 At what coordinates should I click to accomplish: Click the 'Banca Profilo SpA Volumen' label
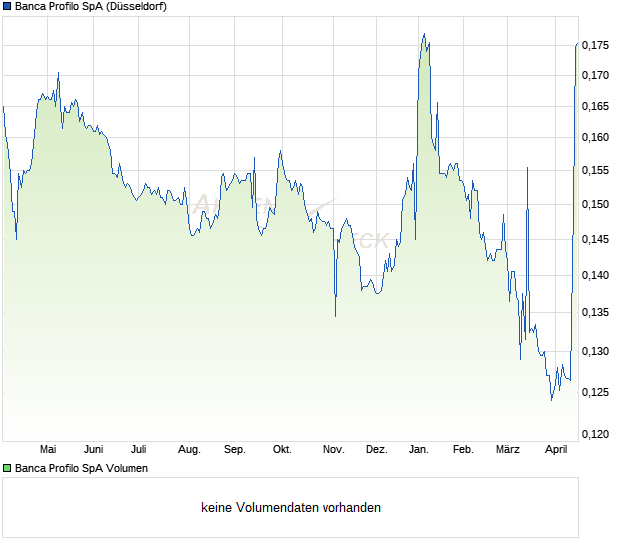click(81, 468)
